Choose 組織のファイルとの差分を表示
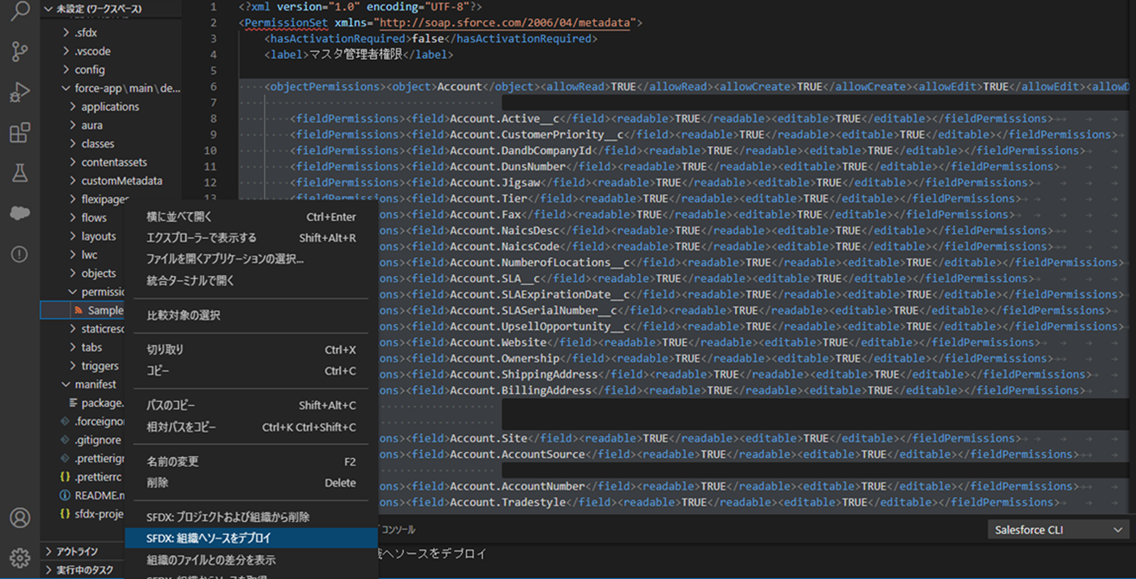Screen dimensions: 1136x579 pyautogui.click(x=251, y=559)
